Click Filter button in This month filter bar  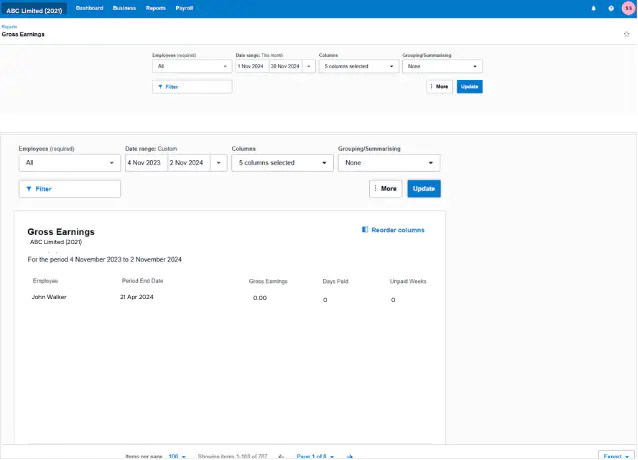point(192,87)
